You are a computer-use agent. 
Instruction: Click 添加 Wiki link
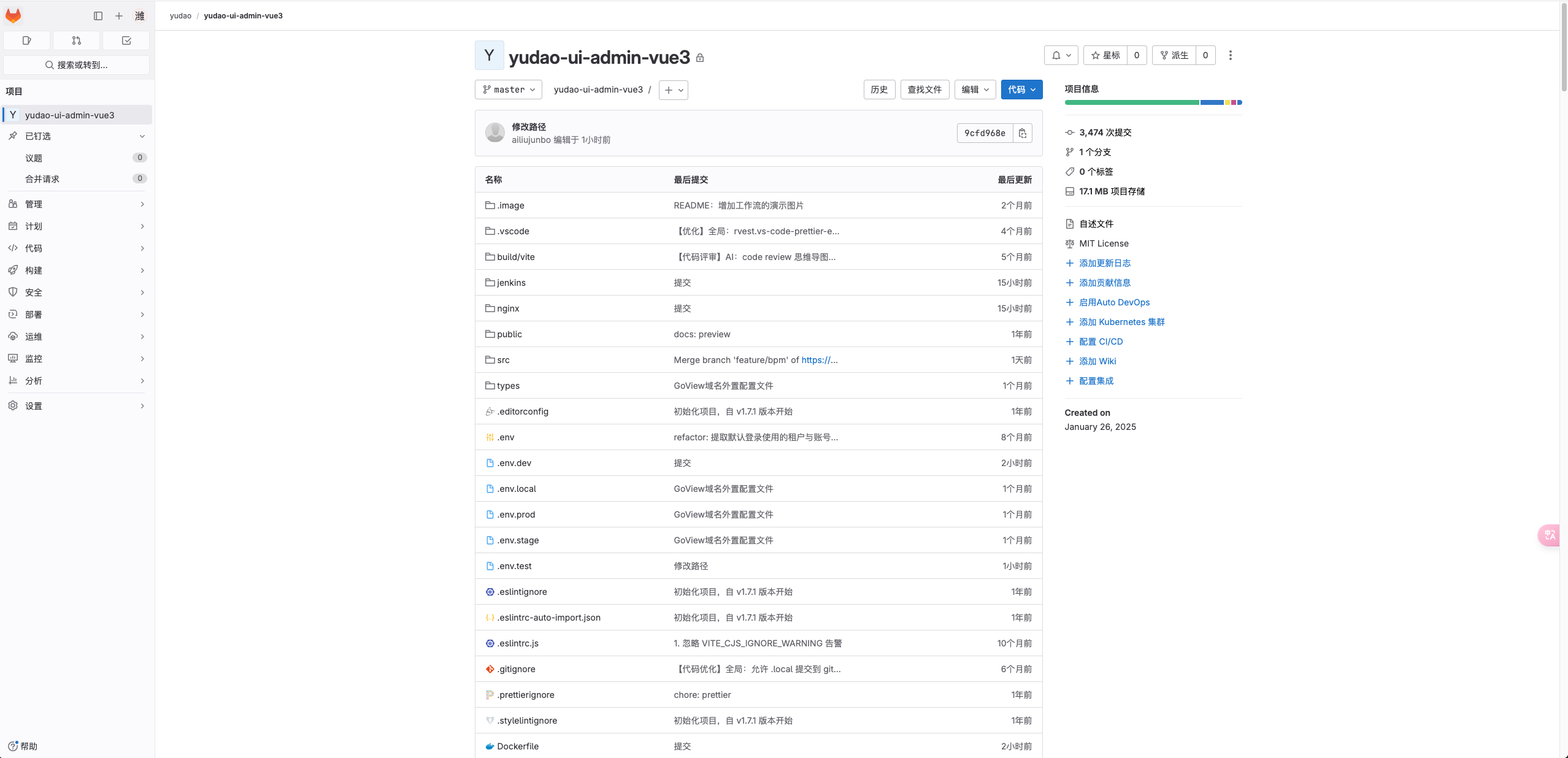[x=1097, y=361]
